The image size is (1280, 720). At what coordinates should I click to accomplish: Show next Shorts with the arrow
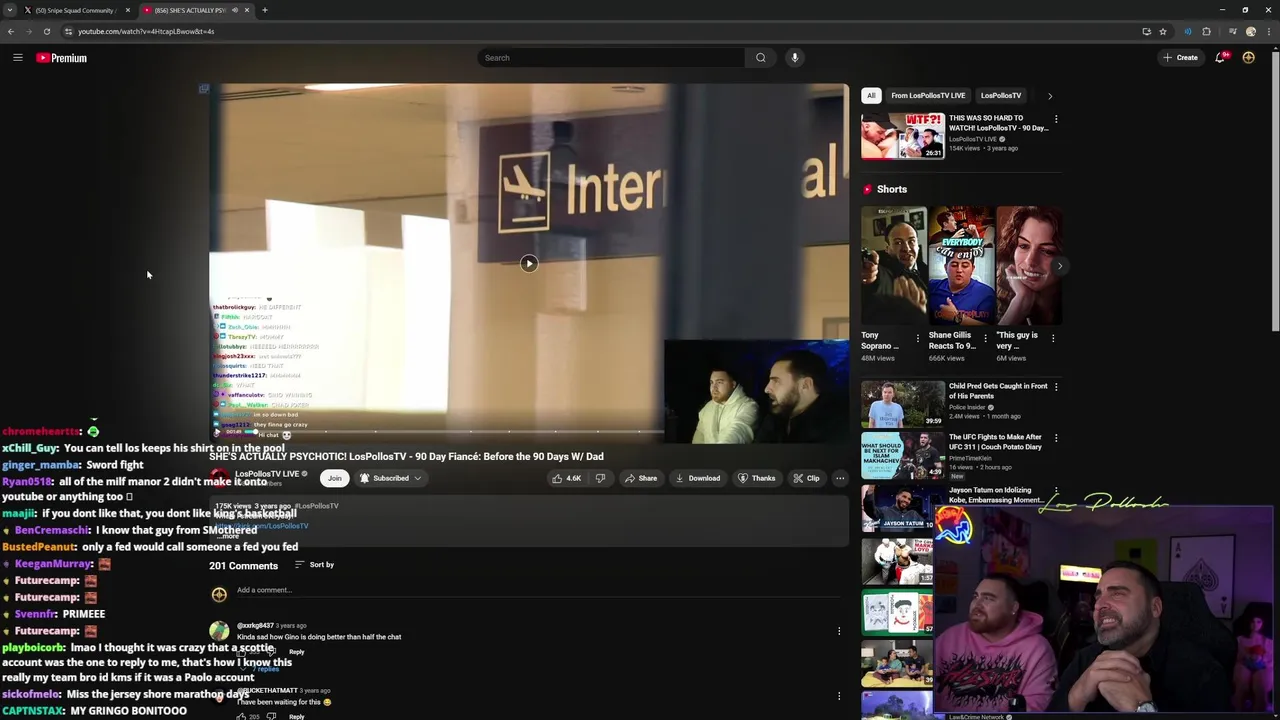pyautogui.click(x=1059, y=266)
